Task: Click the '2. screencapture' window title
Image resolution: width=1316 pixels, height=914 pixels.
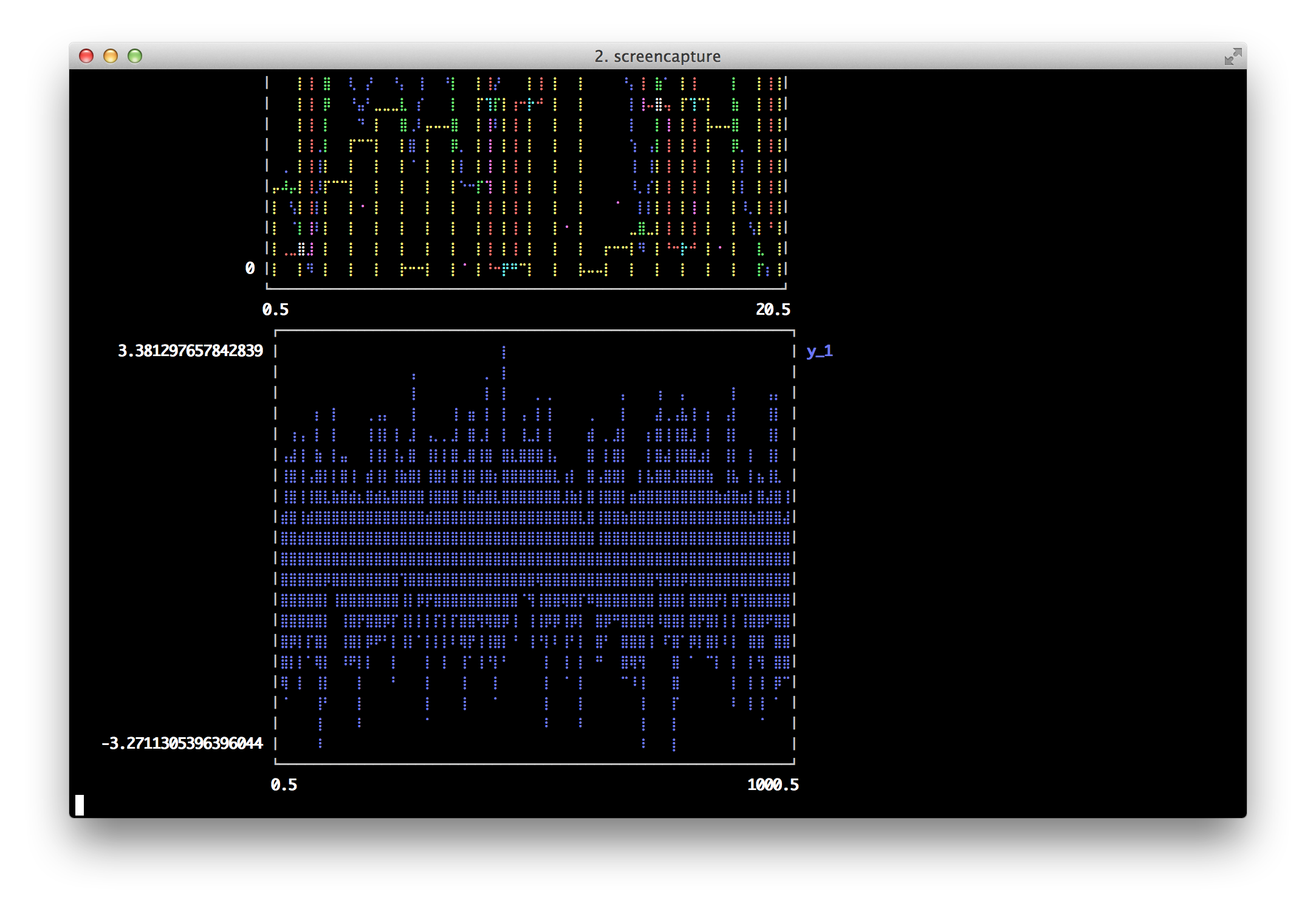Action: pos(657,57)
